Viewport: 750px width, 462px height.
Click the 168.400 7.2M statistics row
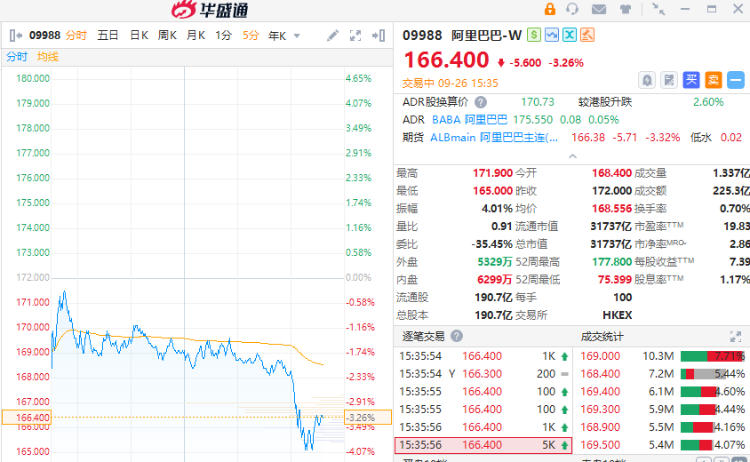pos(662,374)
